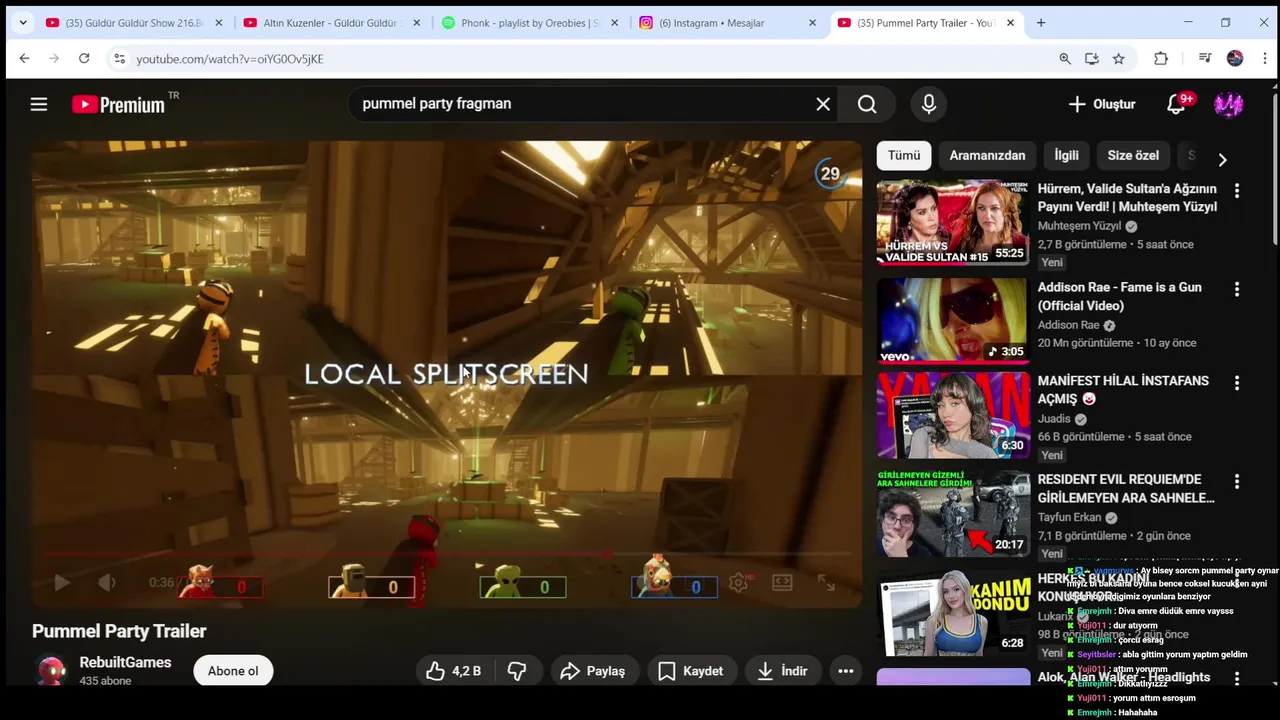The width and height of the screenshot is (1280, 720).
Task: Open Hürrem vs Valide Sultan thumbnail
Action: pos(953,222)
